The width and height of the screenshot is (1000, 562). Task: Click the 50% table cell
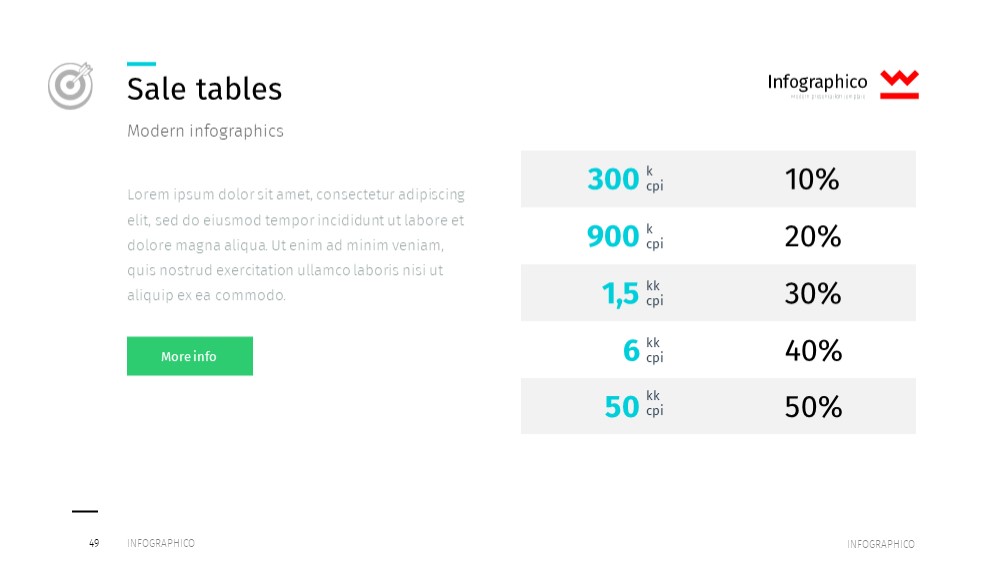[x=813, y=407]
